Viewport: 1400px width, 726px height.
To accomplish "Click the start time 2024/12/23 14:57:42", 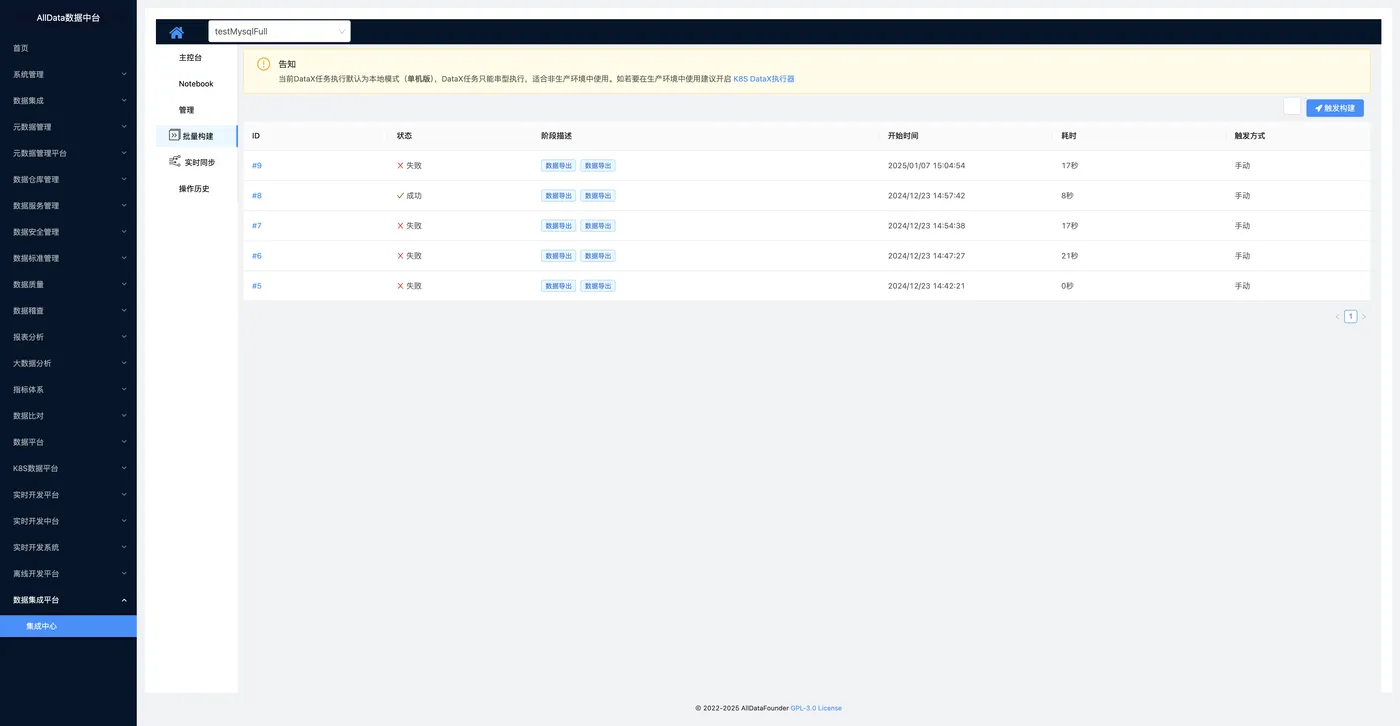I will (926, 196).
